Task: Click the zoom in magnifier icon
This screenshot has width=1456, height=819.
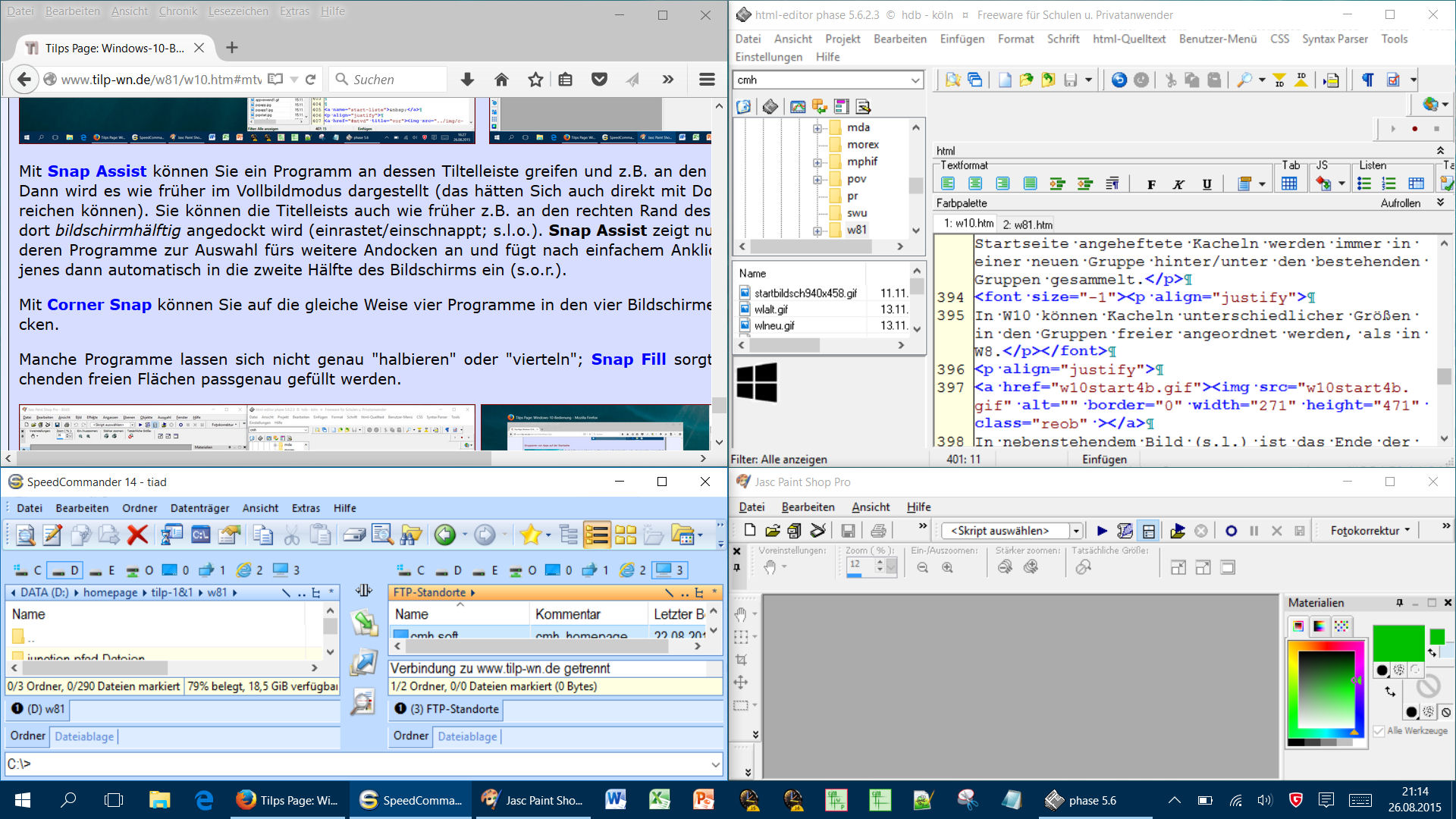Action: tap(947, 567)
